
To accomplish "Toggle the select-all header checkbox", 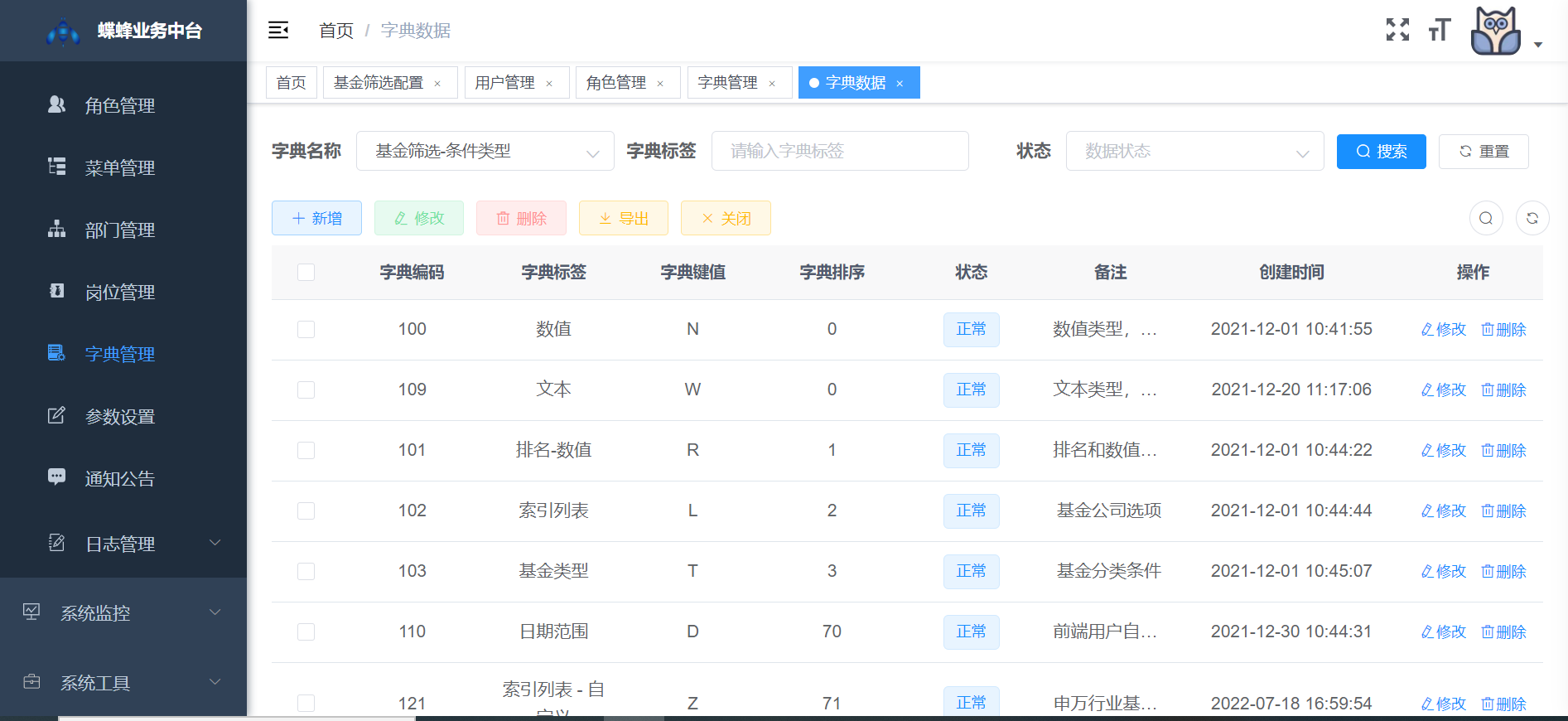I will (306, 272).
